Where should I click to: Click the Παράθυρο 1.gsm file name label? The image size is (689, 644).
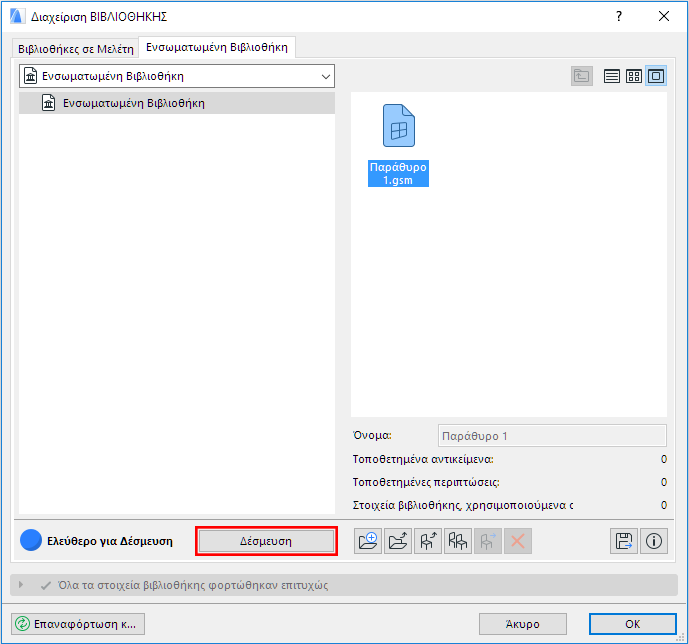tap(398, 174)
